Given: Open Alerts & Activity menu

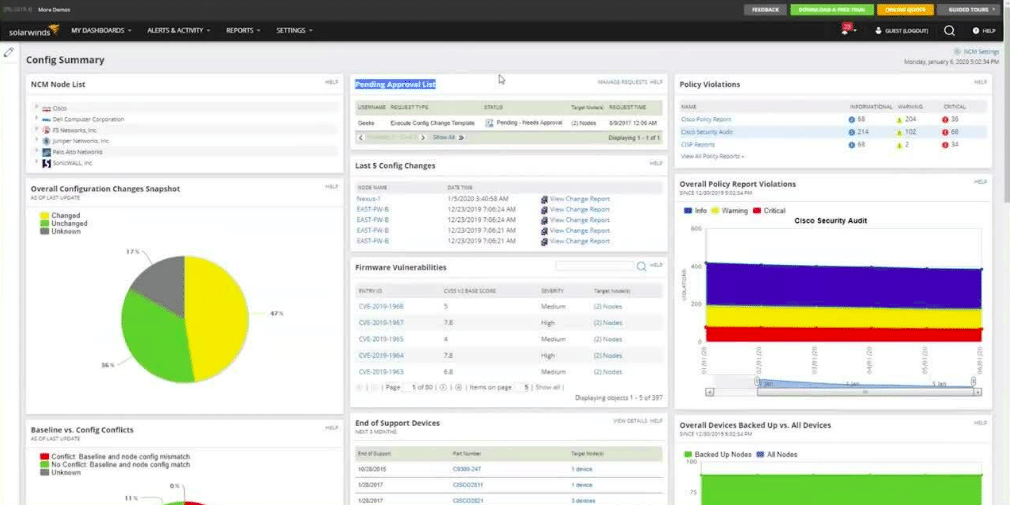Looking at the screenshot, I should click(x=178, y=30).
